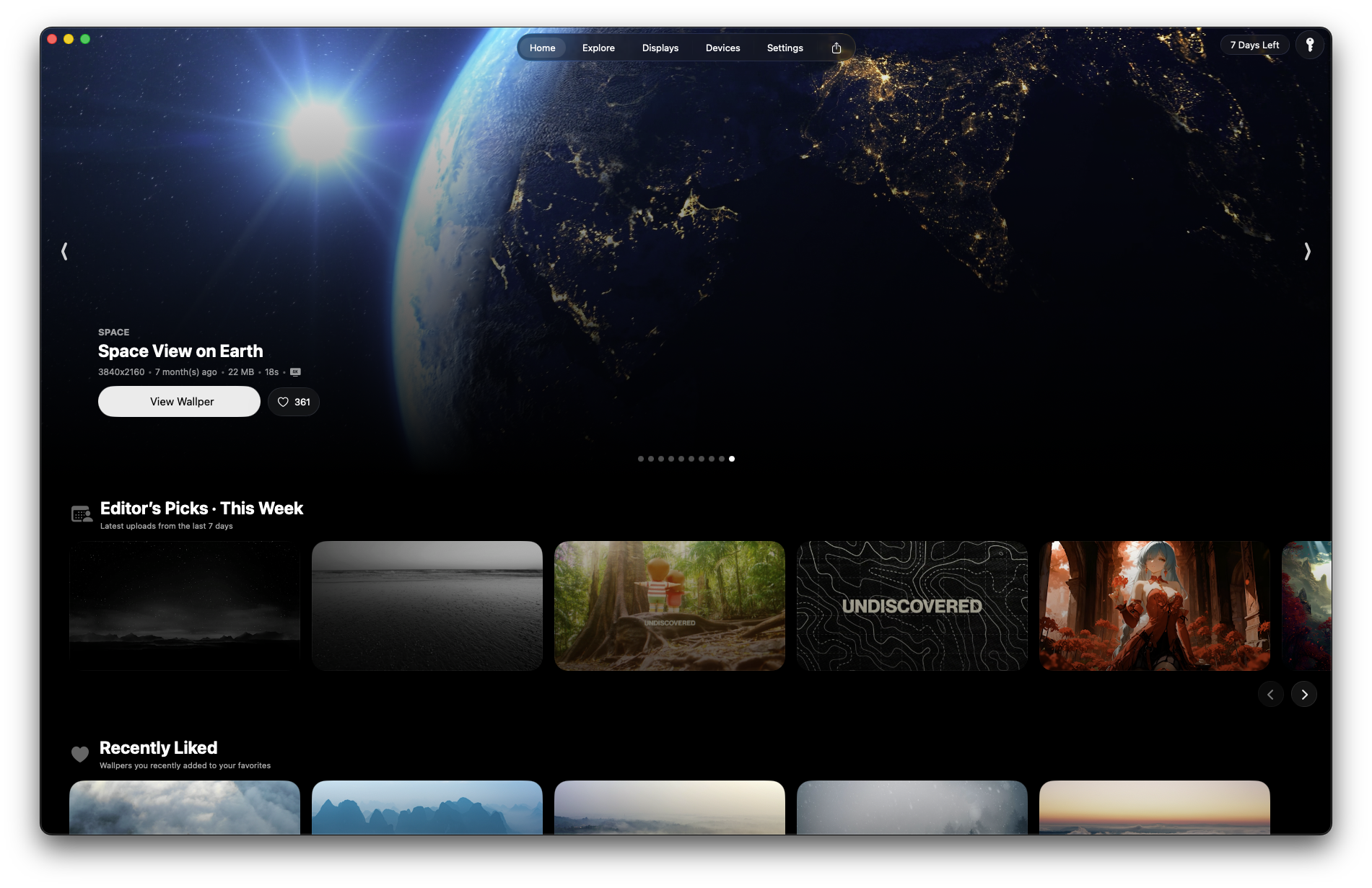
Task: Open the Devices tab
Action: tap(722, 48)
